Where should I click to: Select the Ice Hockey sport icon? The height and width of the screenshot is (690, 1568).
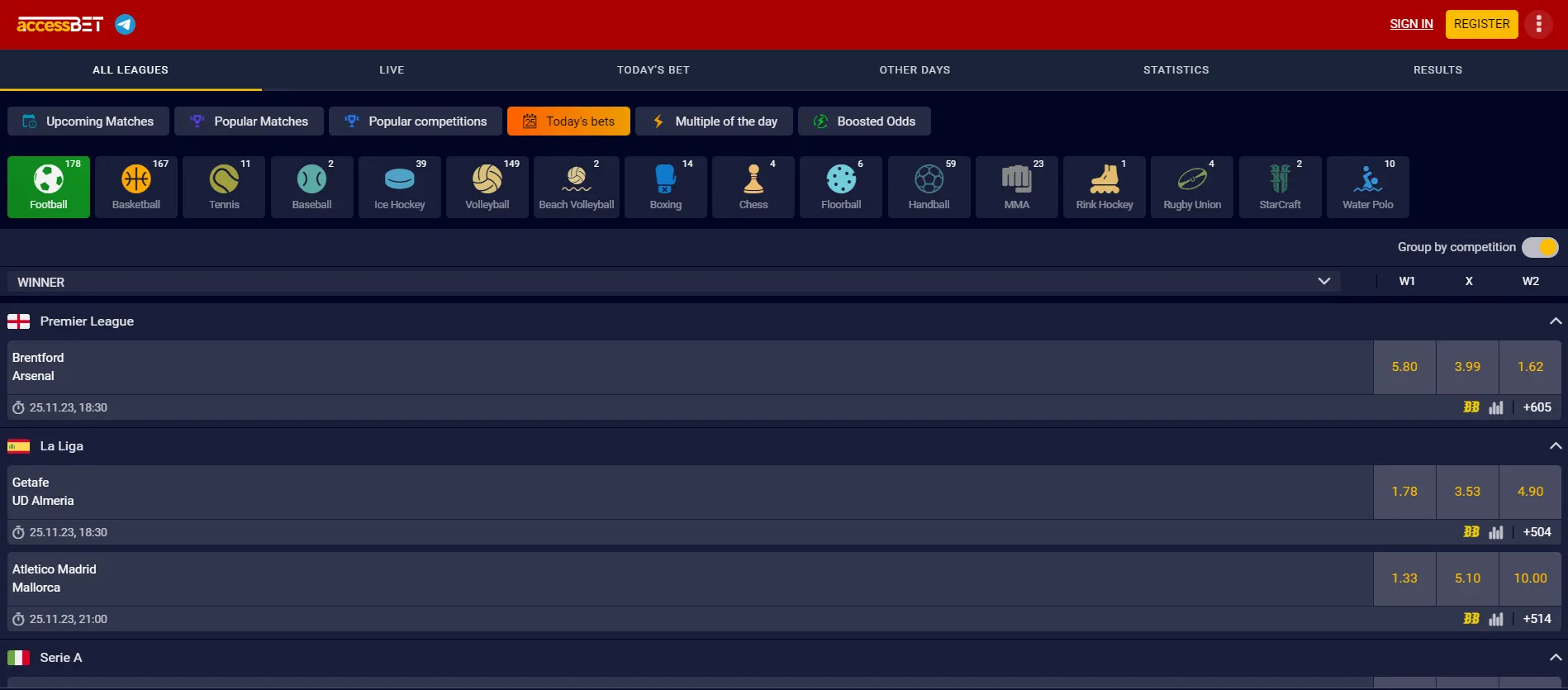[x=400, y=187]
